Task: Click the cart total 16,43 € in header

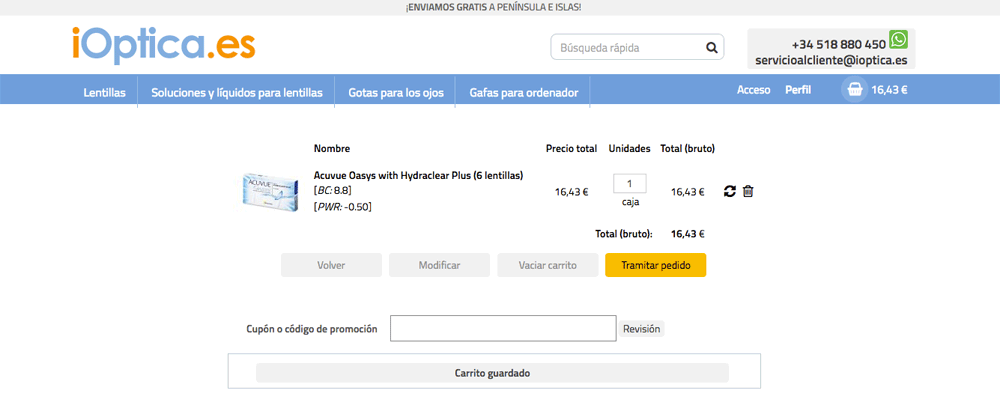Action: 890,90
